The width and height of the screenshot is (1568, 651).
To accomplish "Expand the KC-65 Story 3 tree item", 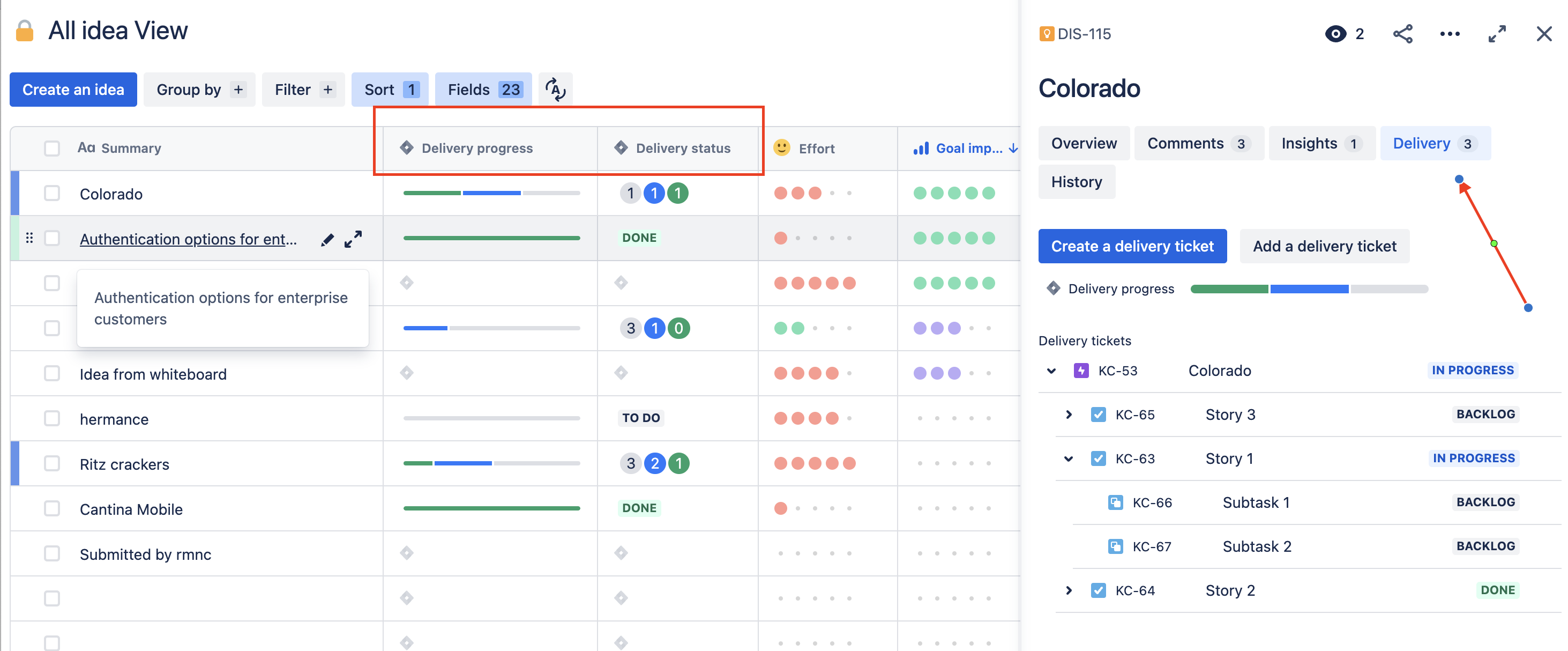I will pos(1069,414).
